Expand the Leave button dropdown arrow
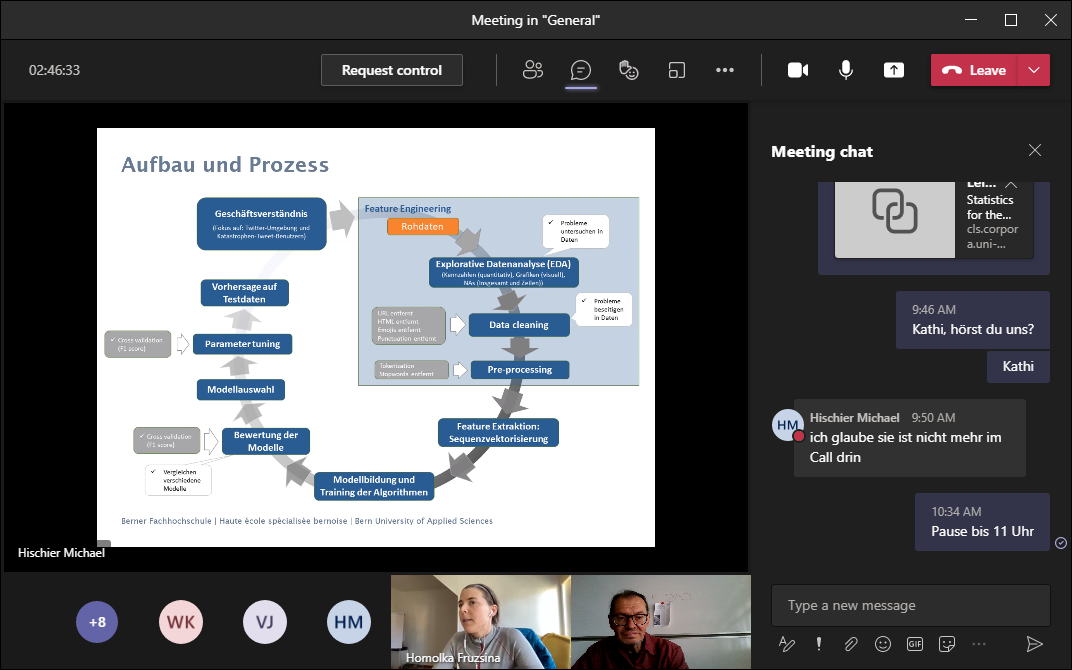 pos(1033,70)
